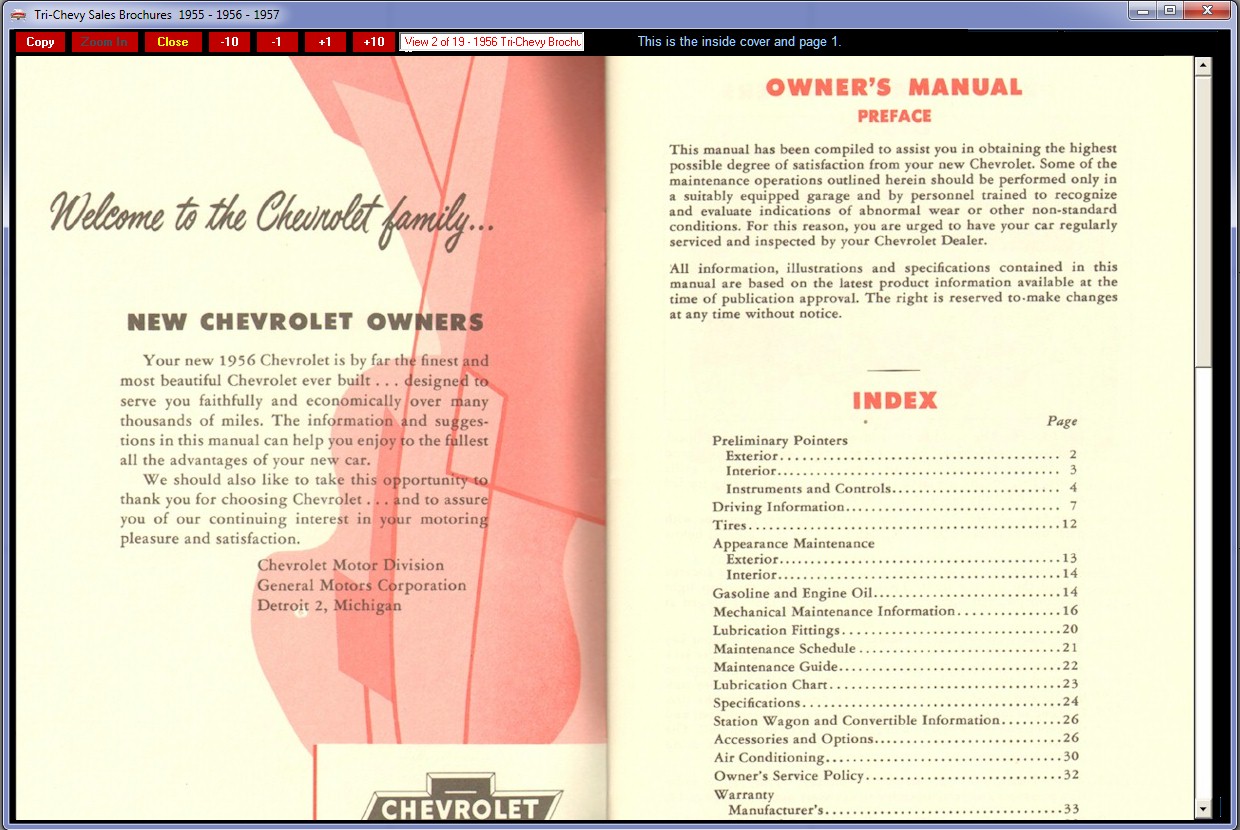The width and height of the screenshot is (1240, 830).
Task: Minimize the Tri-Chevy Sales Brochures window
Action: coord(1142,11)
